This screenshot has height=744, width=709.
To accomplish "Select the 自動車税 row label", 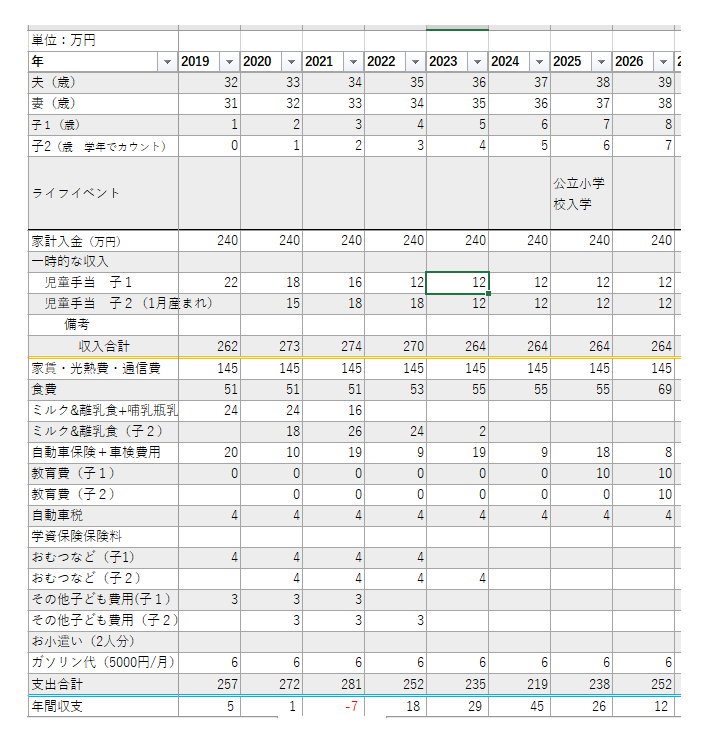I will 103,515.
